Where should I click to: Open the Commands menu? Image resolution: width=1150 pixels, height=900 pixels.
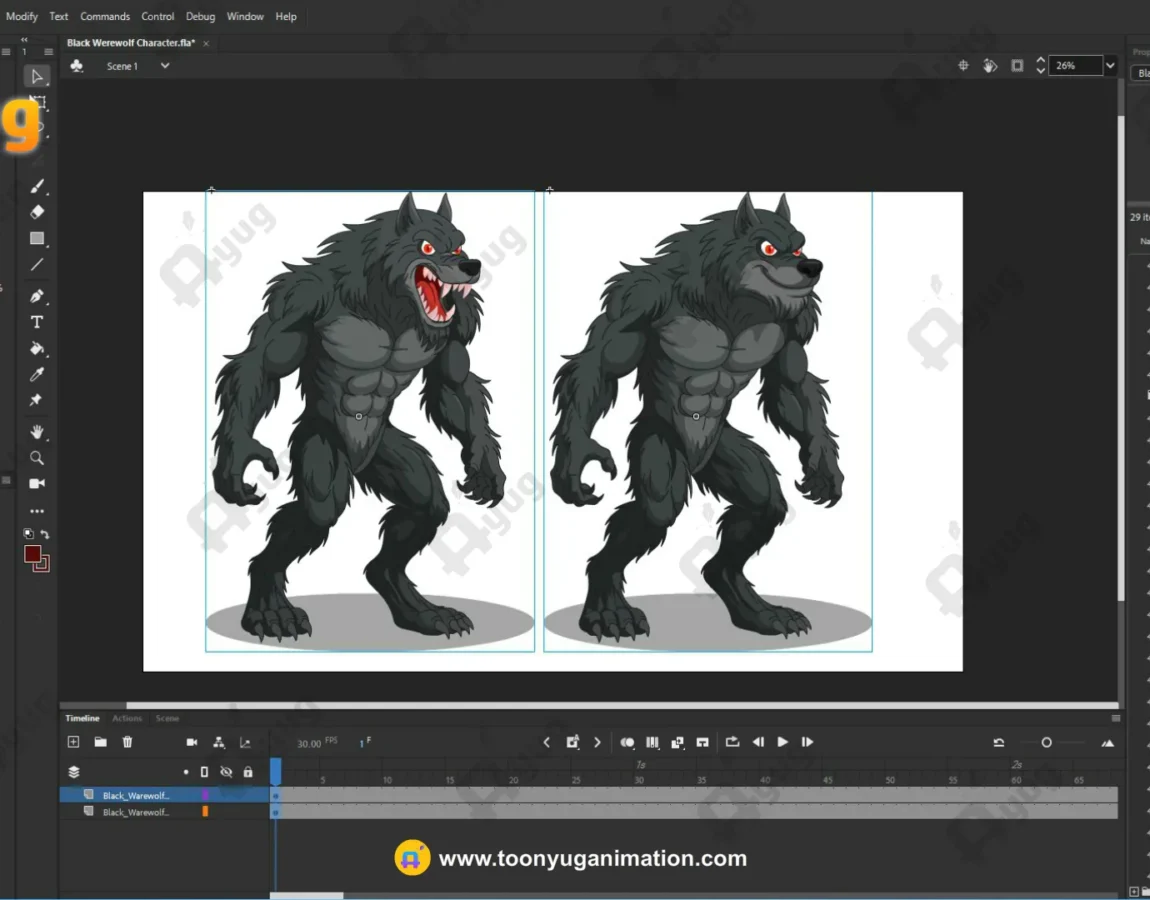click(105, 17)
